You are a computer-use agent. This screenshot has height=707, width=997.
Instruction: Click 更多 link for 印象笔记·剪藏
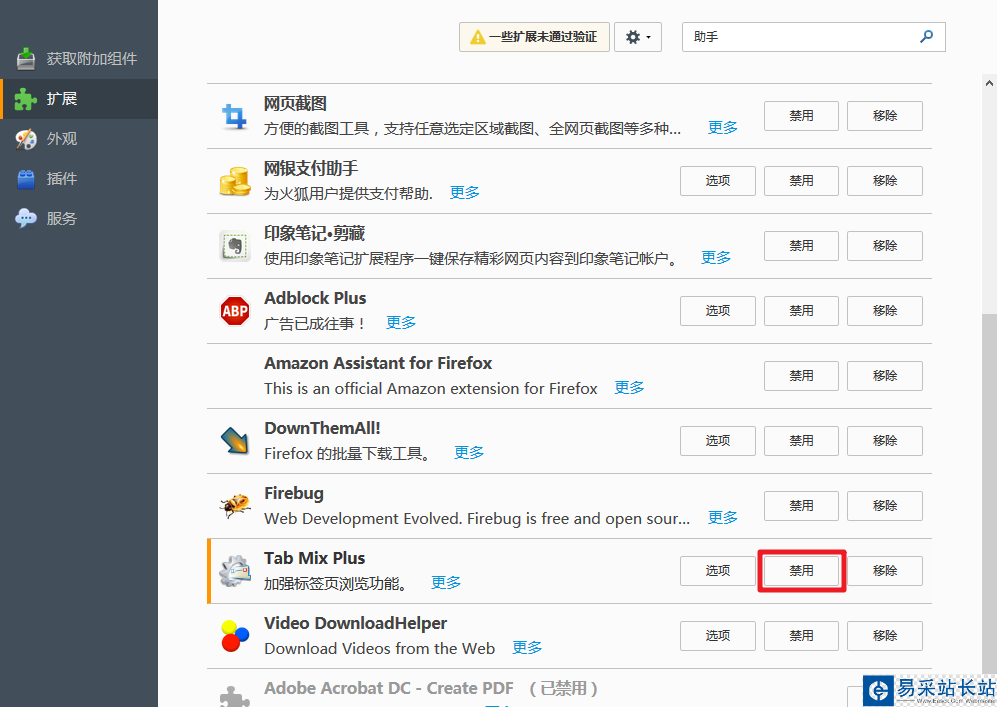tap(716, 257)
